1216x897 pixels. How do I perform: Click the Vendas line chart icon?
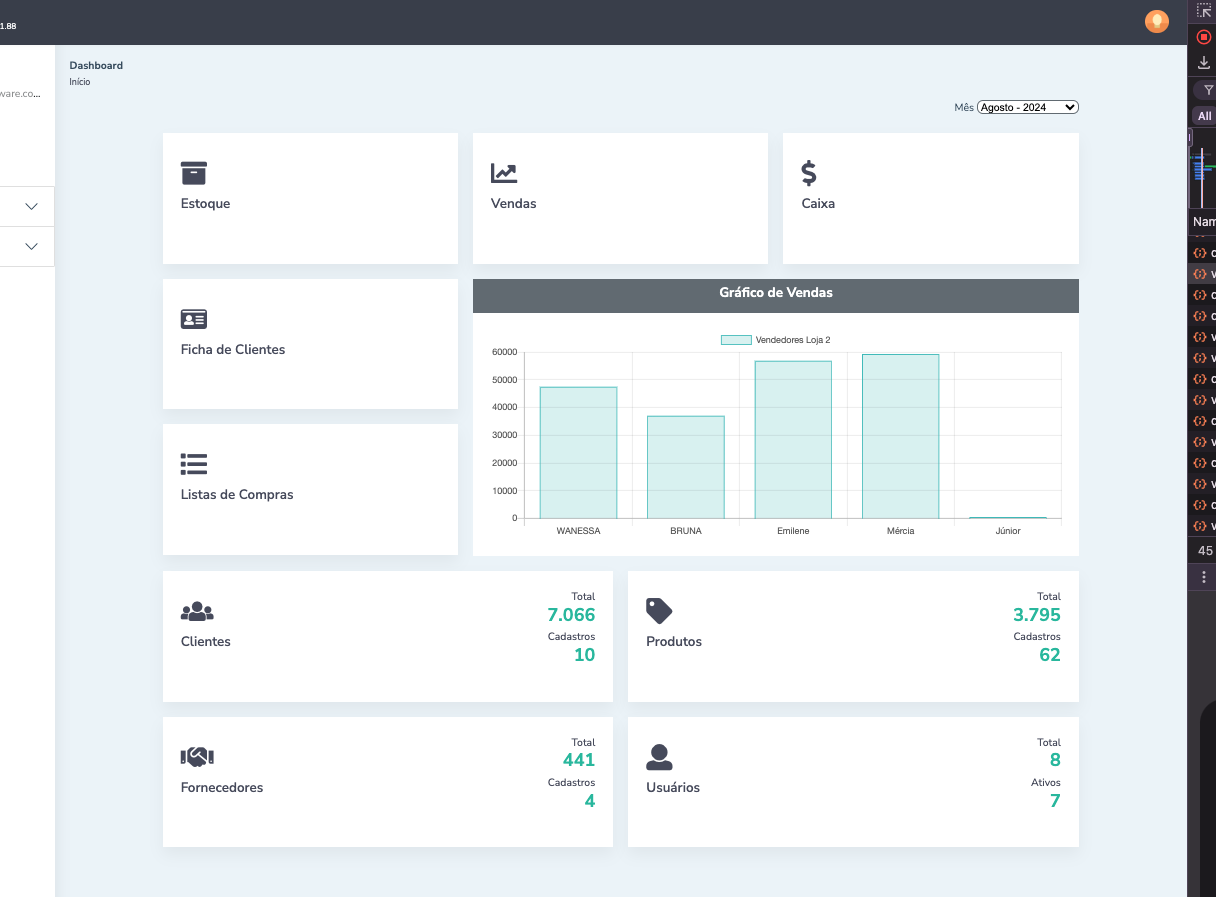[x=504, y=173]
